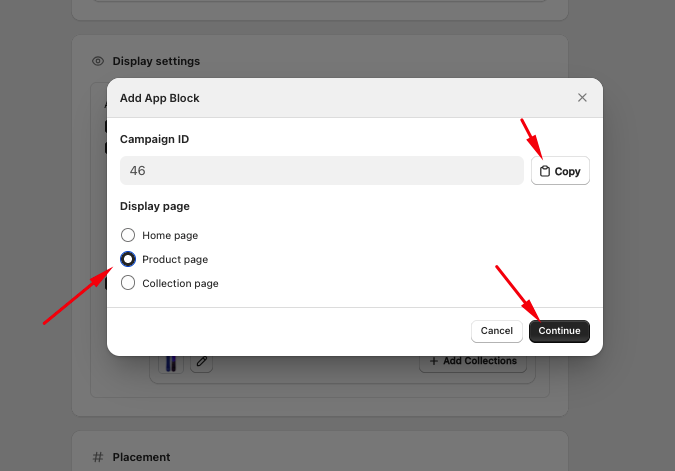Click the Display page label
This screenshot has height=471, width=675.
155,206
